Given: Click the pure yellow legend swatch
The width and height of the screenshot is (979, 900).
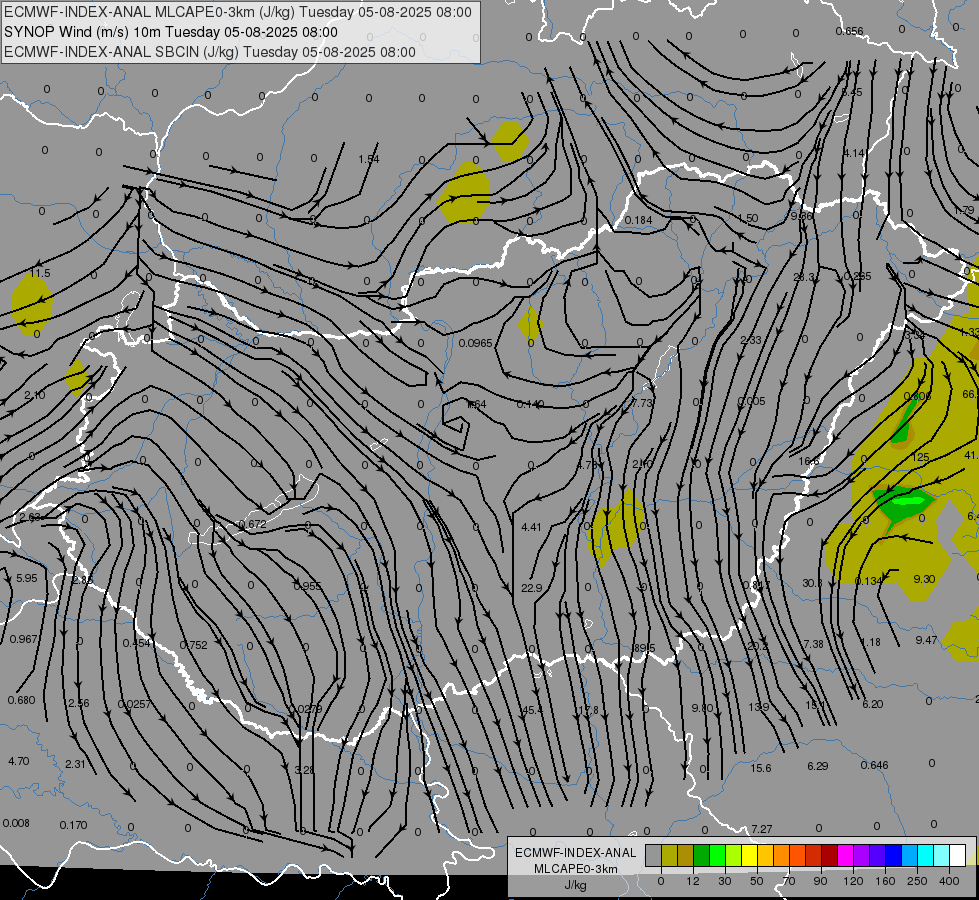Looking at the screenshot, I should click(749, 855).
